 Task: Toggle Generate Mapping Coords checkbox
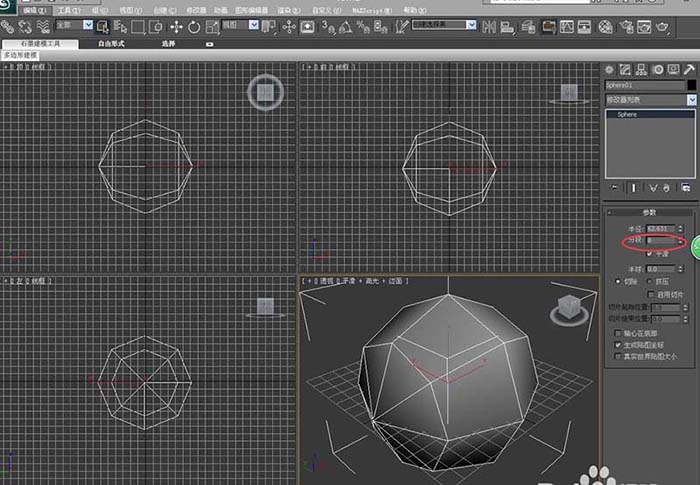[618, 345]
